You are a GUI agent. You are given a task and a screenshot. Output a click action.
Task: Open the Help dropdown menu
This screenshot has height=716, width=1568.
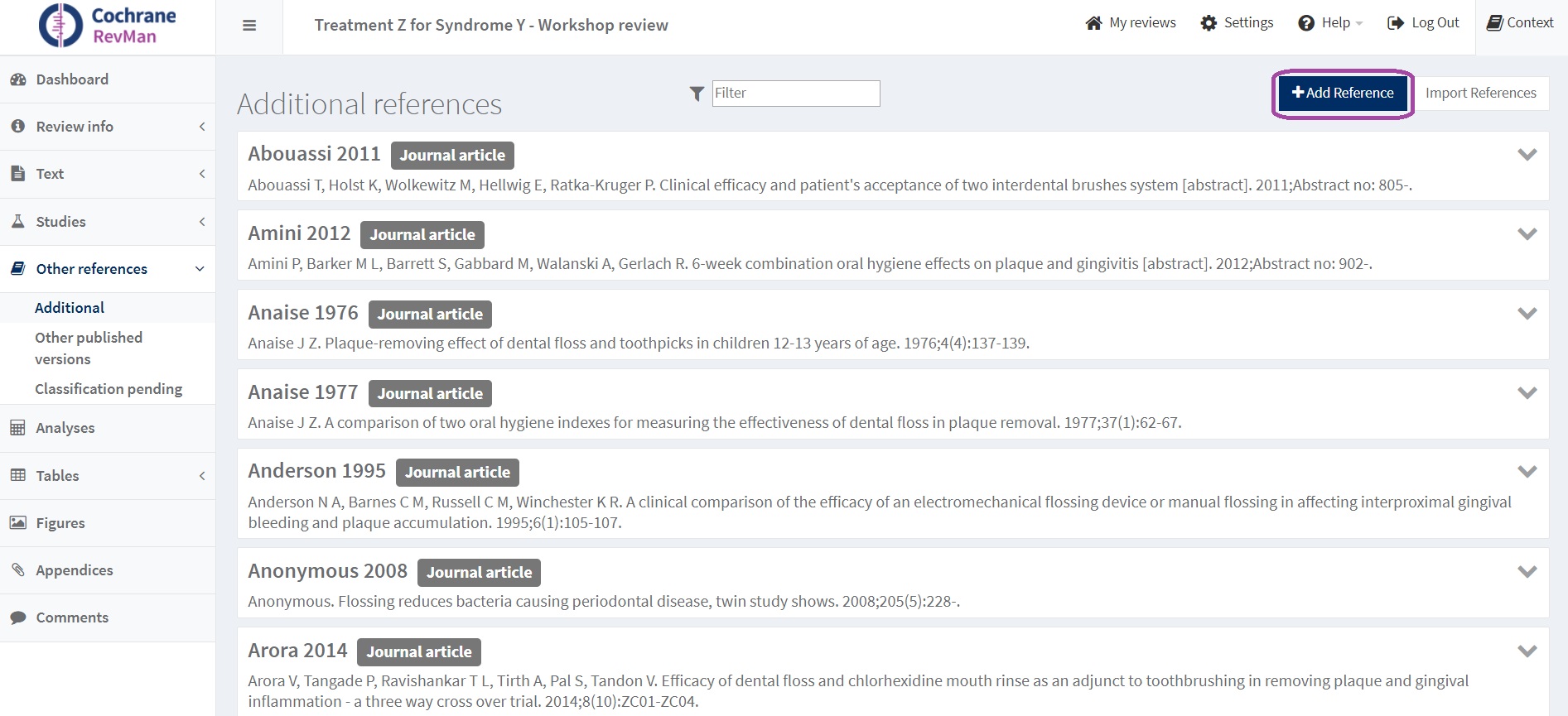coord(1330,23)
